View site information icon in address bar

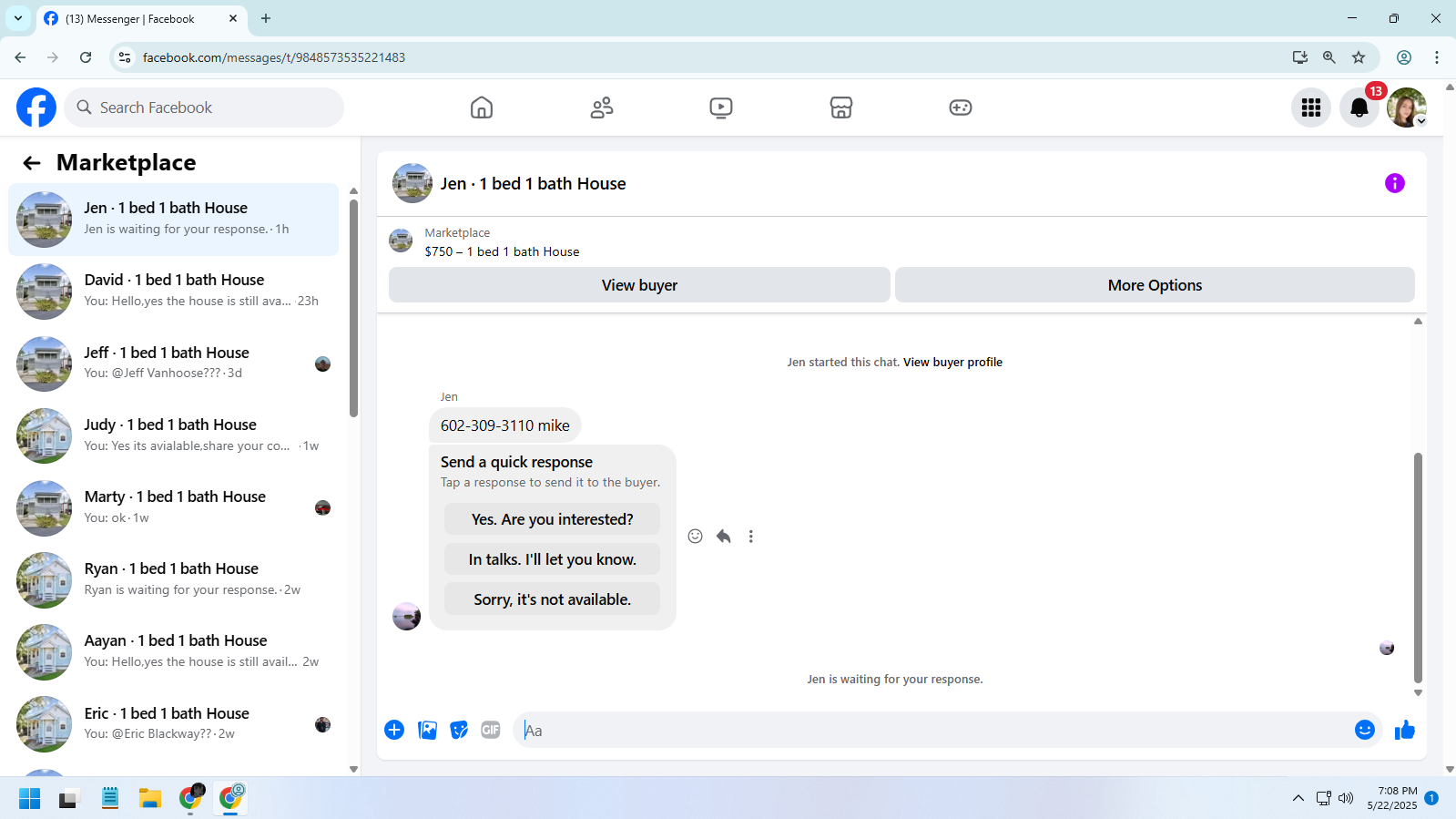(x=125, y=57)
